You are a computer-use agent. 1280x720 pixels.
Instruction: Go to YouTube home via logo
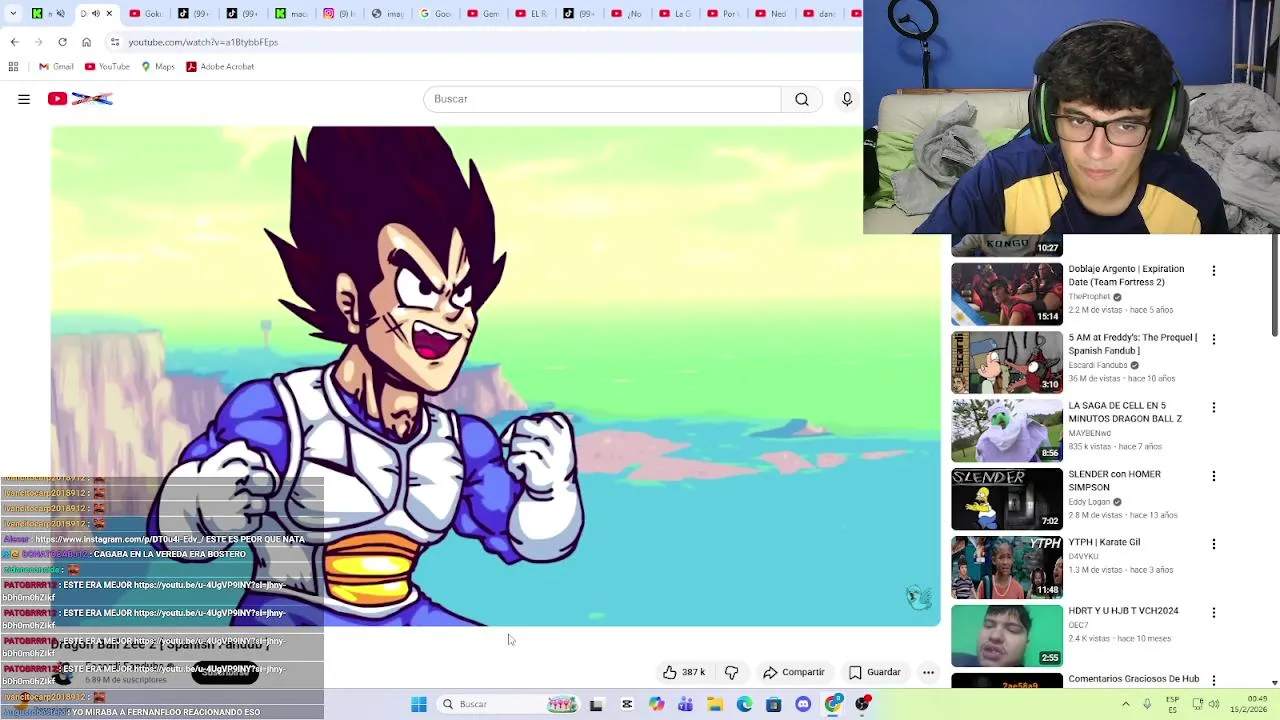(x=80, y=99)
